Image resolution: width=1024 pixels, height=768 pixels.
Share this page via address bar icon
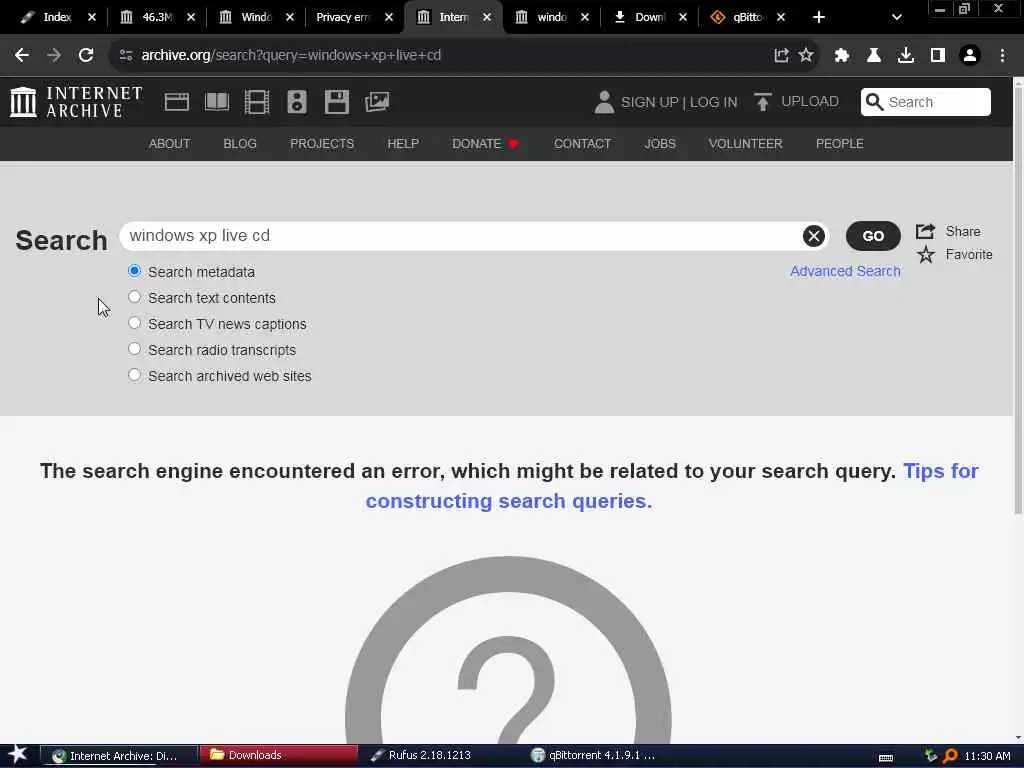point(781,56)
